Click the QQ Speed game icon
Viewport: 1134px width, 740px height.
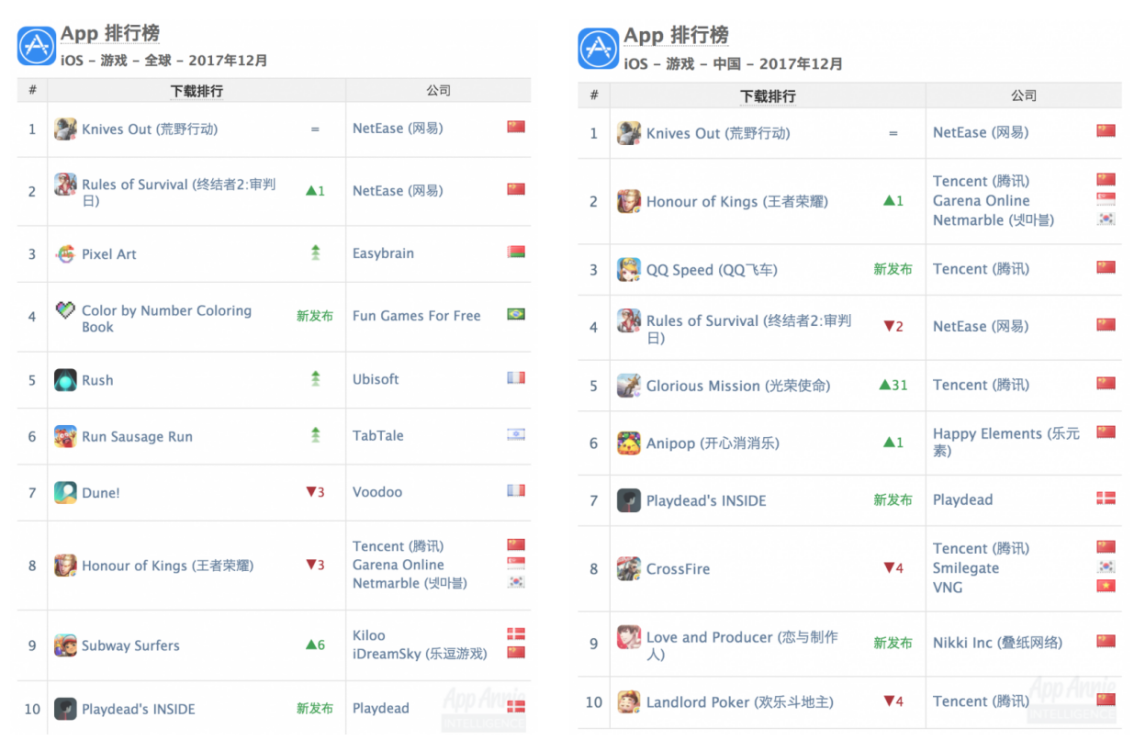click(x=628, y=269)
